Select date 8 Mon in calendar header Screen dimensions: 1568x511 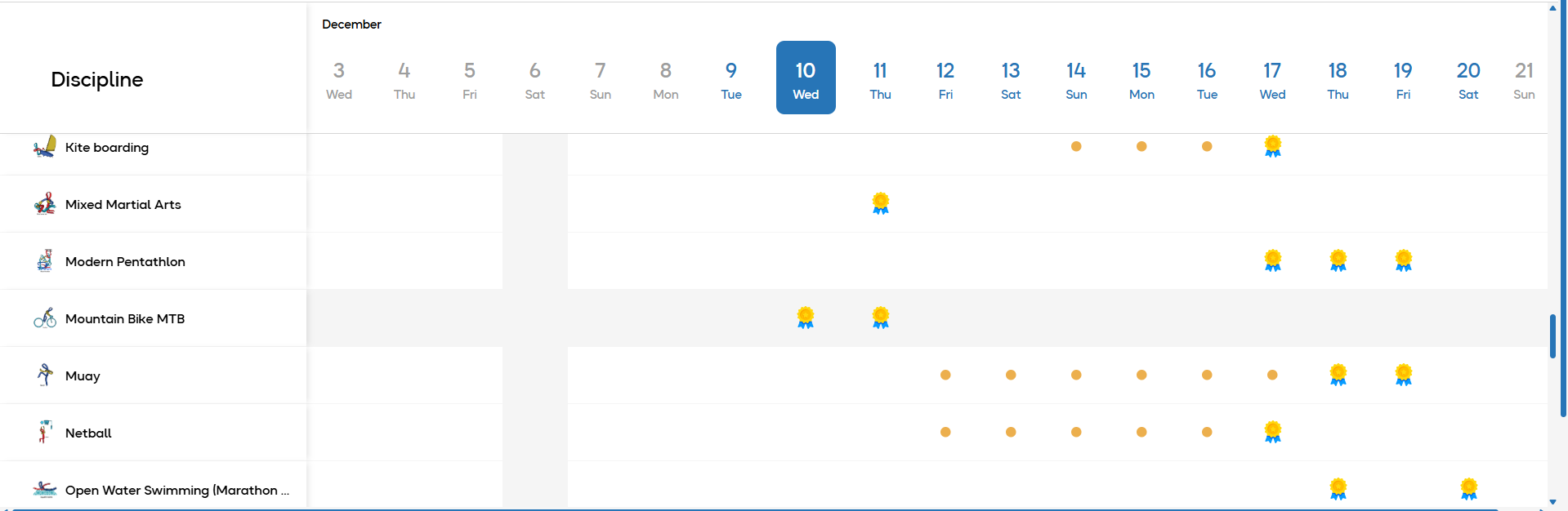666,79
